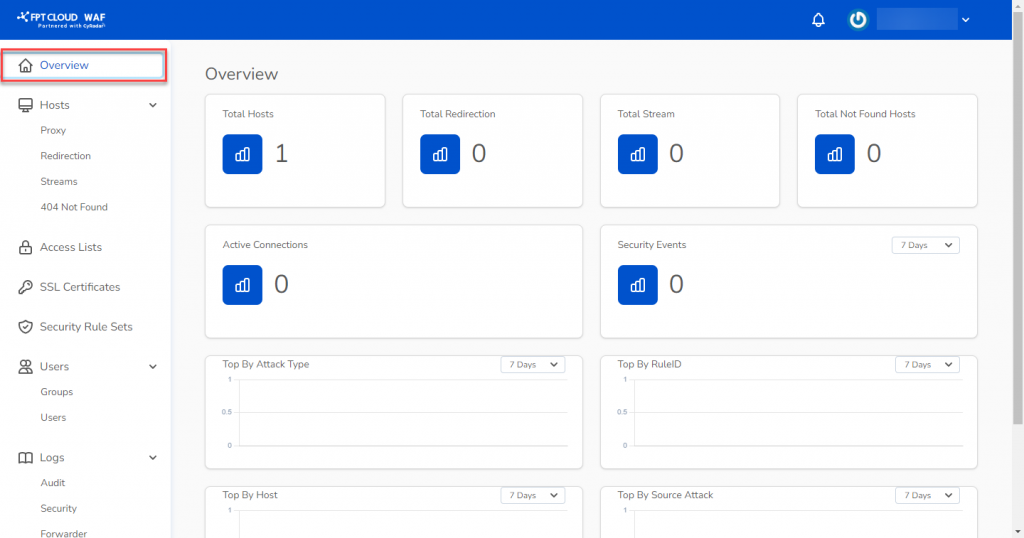Click the power icon in header

click(x=857, y=20)
